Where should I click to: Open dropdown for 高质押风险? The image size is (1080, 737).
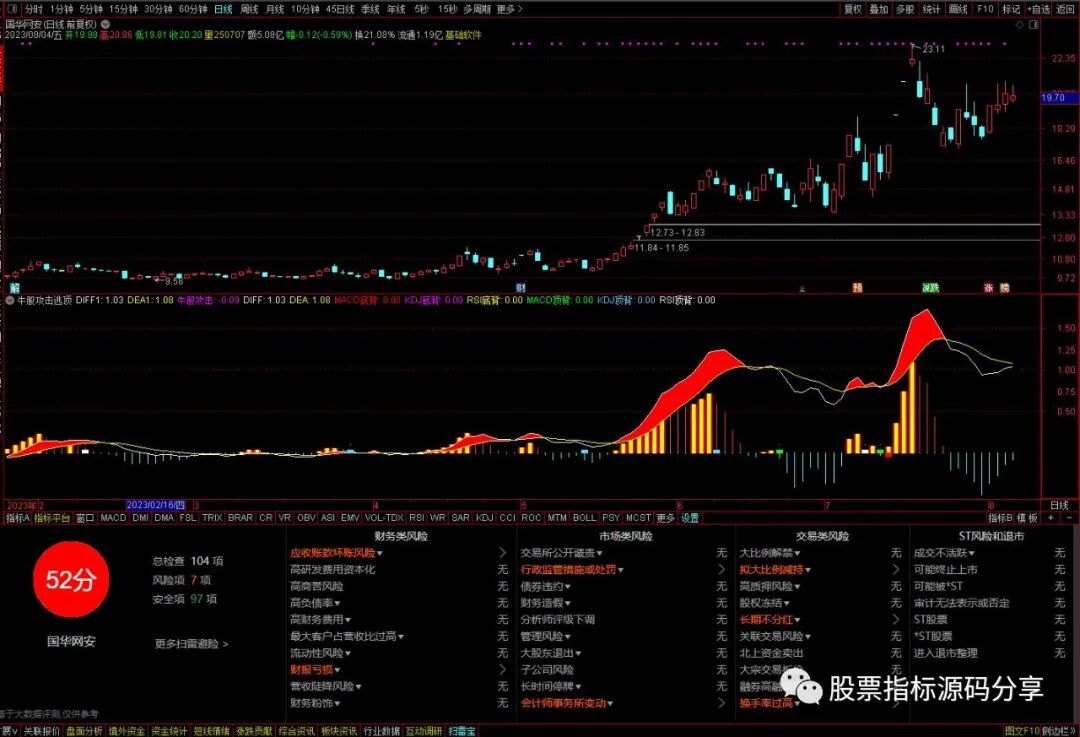pos(798,587)
